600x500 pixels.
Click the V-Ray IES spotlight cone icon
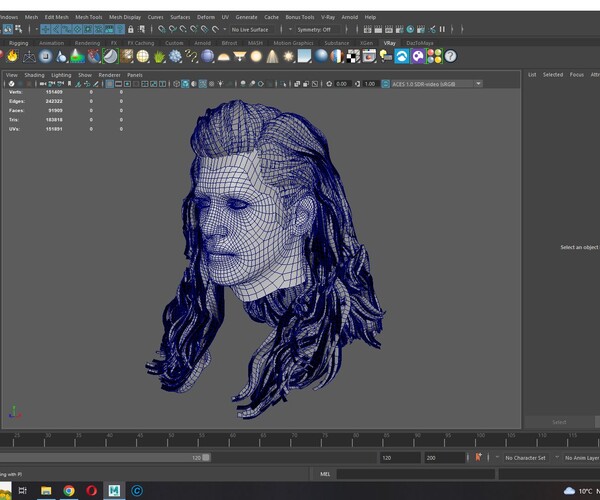tap(272, 56)
